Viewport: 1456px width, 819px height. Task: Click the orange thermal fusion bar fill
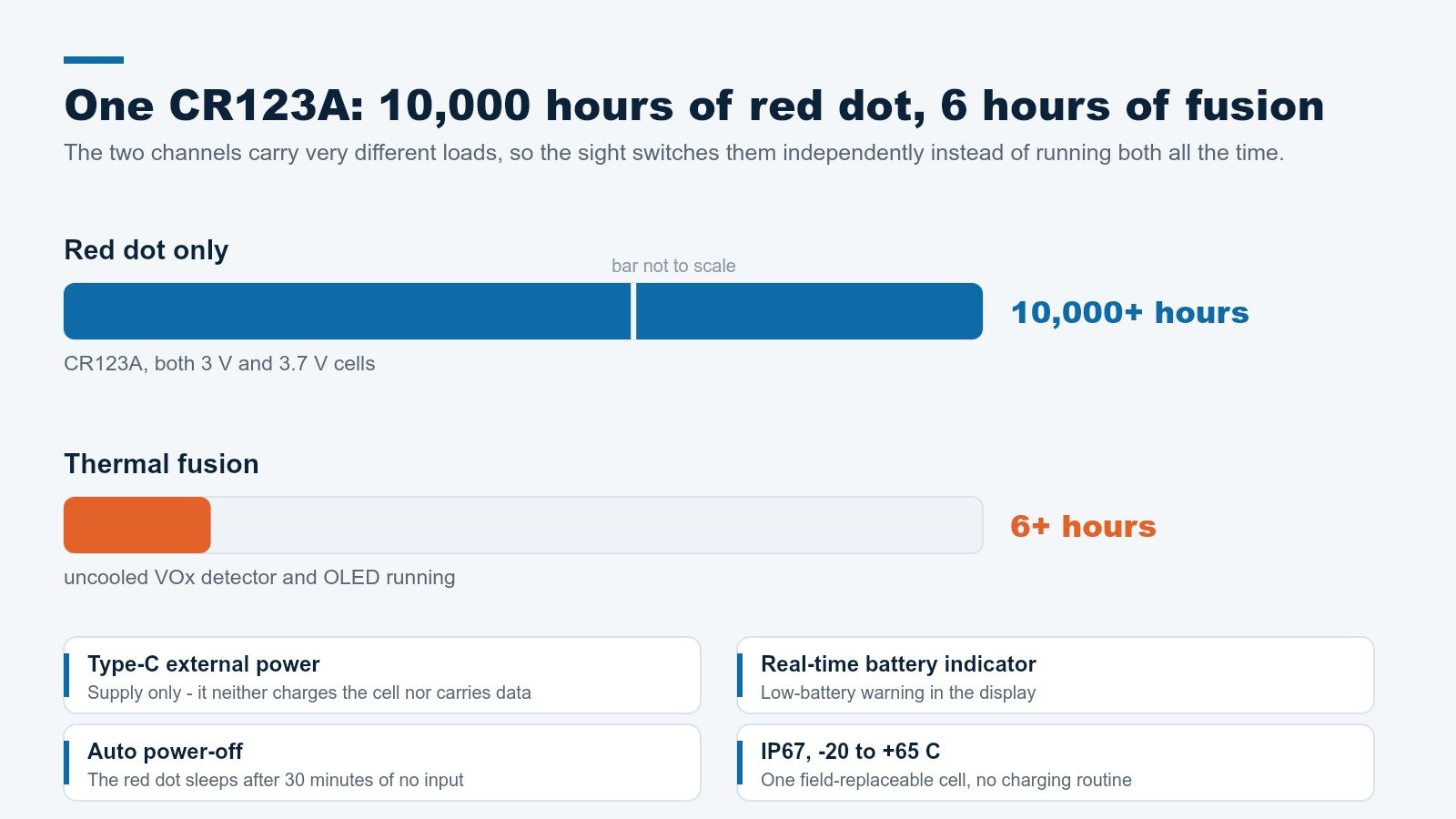[x=137, y=525]
